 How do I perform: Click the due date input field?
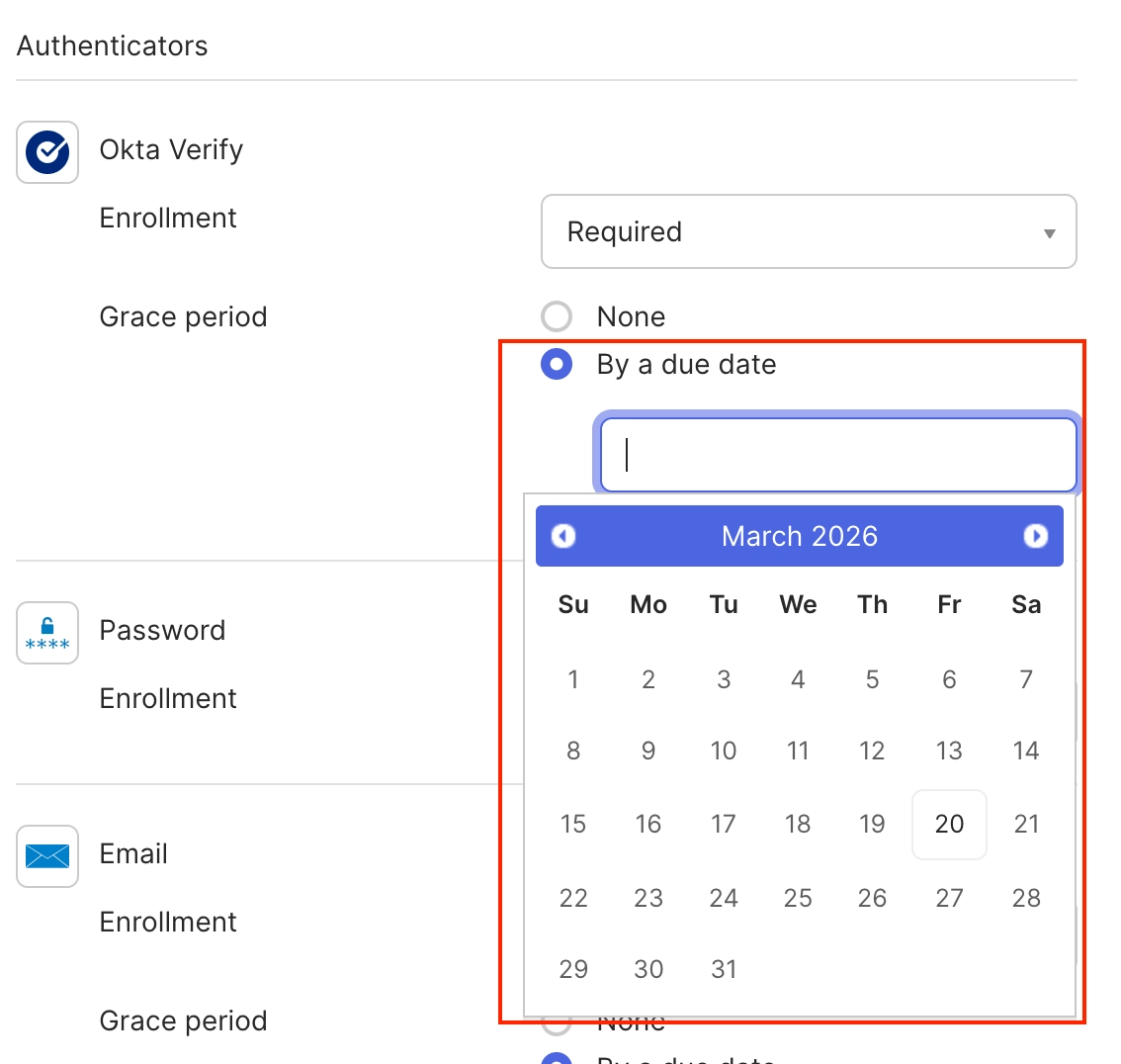pos(838,455)
